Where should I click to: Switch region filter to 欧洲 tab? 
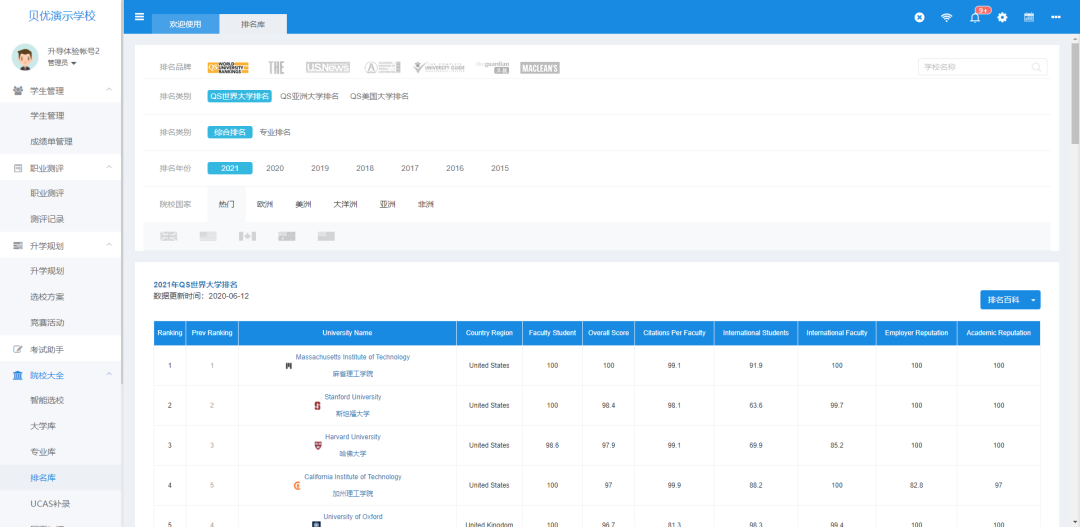[x=265, y=204]
